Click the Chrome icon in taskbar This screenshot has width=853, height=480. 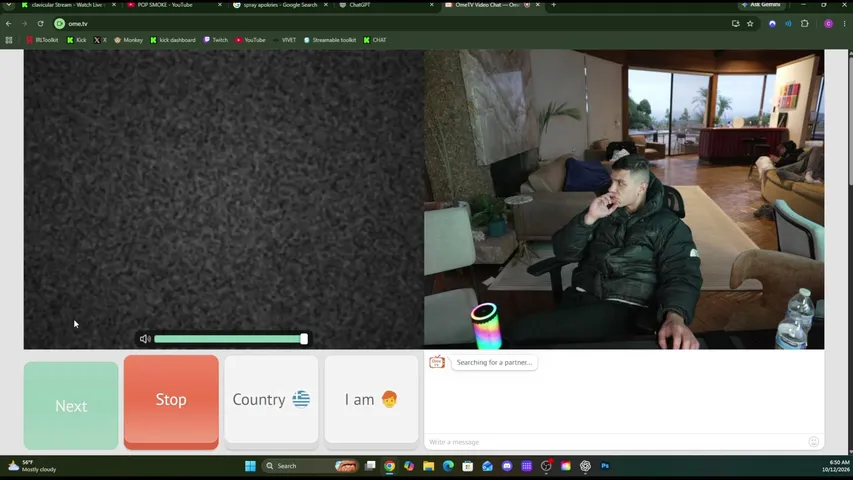[390, 466]
